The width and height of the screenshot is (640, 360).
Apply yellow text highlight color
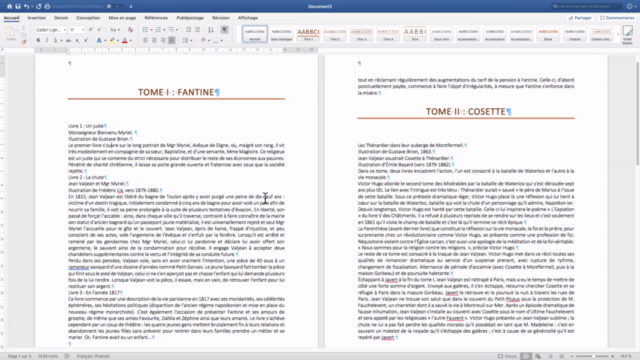[112, 40]
